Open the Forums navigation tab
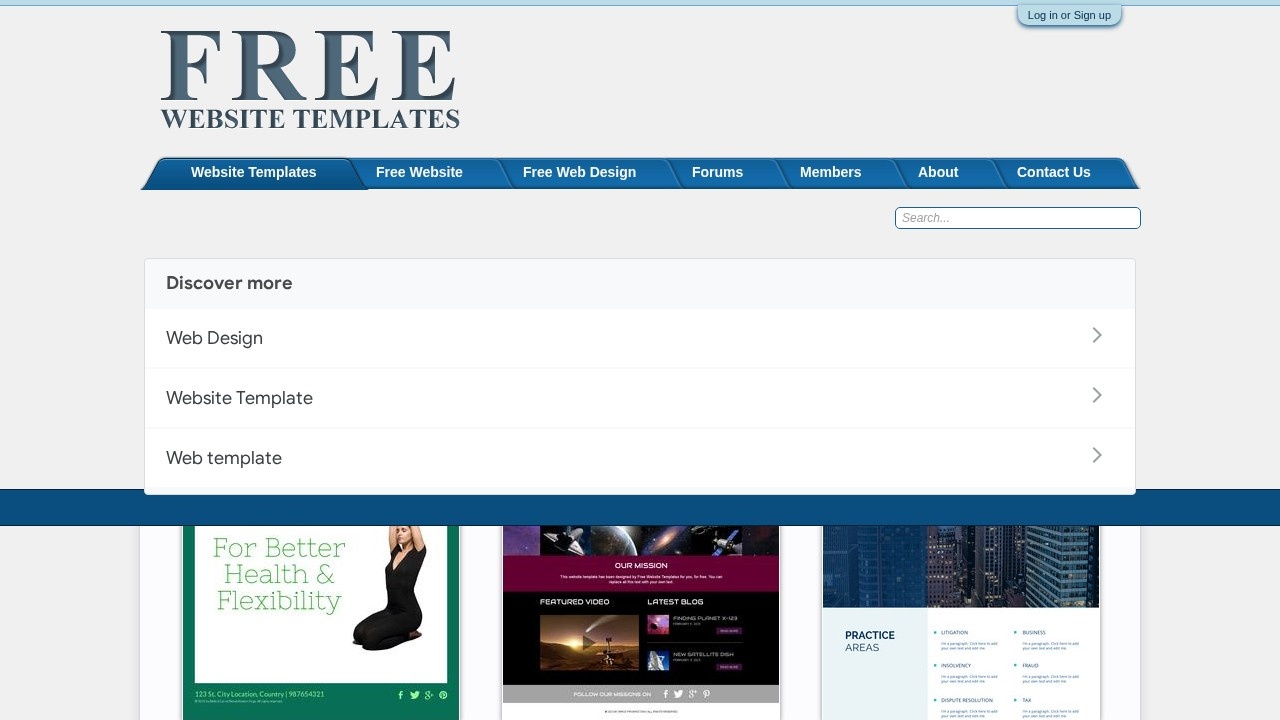 point(717,172)
